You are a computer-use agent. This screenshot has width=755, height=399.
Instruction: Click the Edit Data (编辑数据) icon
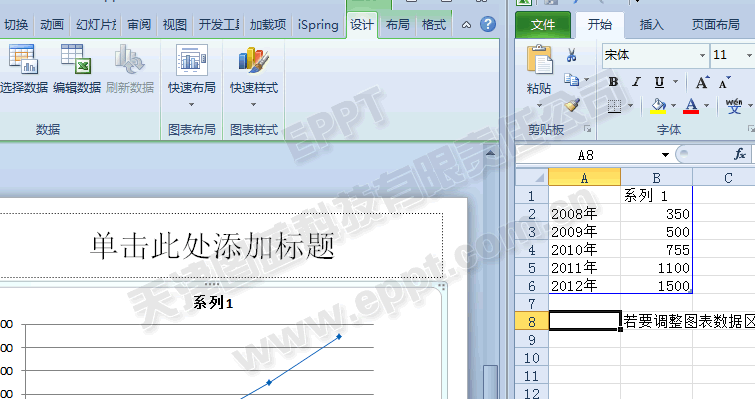[76, 59]
